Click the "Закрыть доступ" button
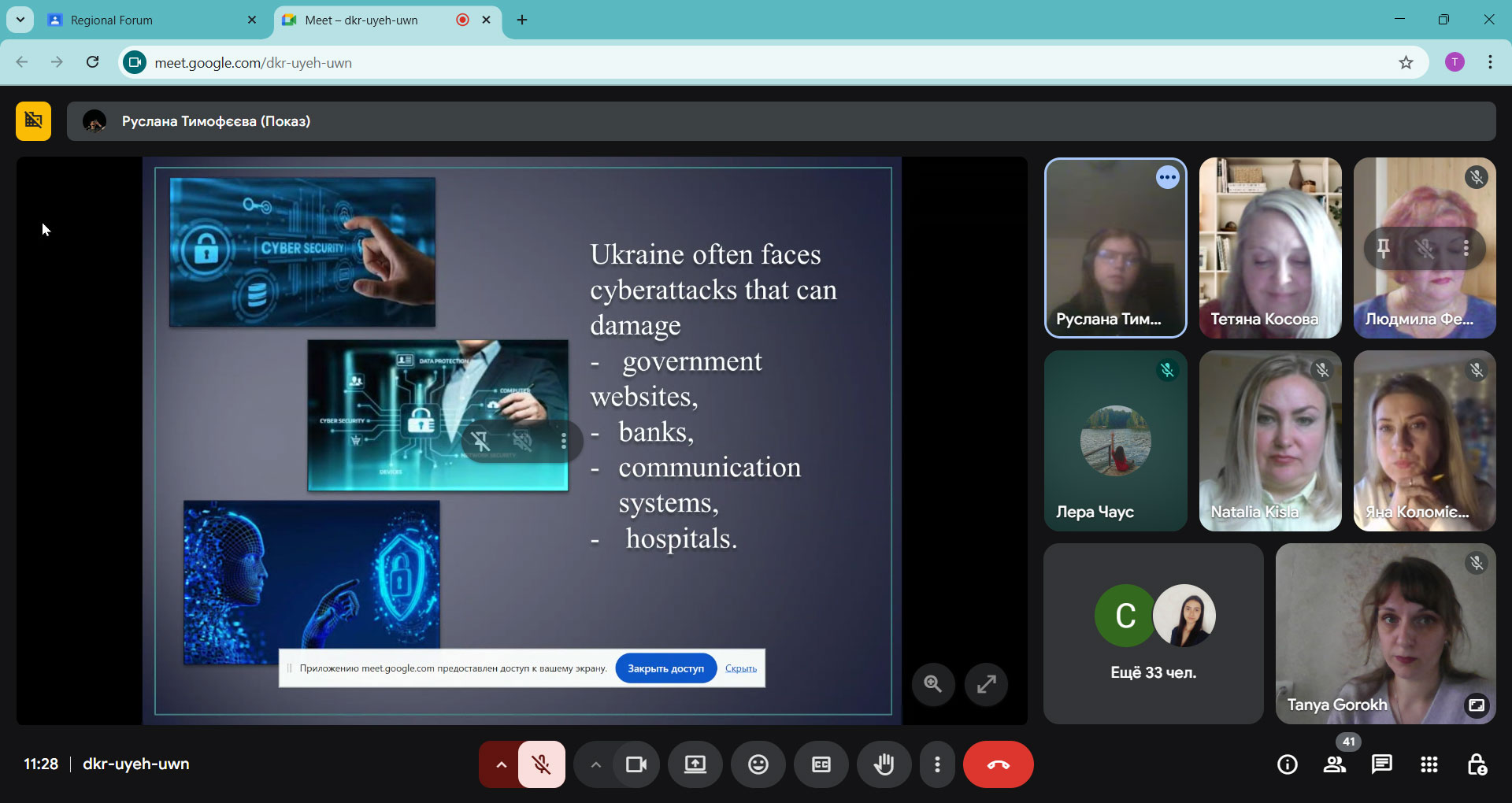Viewport: 1512px width, 803px height. coord(665,668)
